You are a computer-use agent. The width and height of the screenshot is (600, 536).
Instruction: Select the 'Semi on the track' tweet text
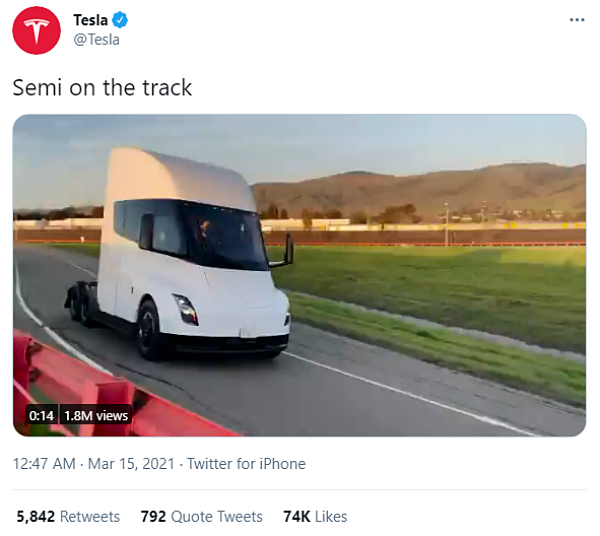102,88
